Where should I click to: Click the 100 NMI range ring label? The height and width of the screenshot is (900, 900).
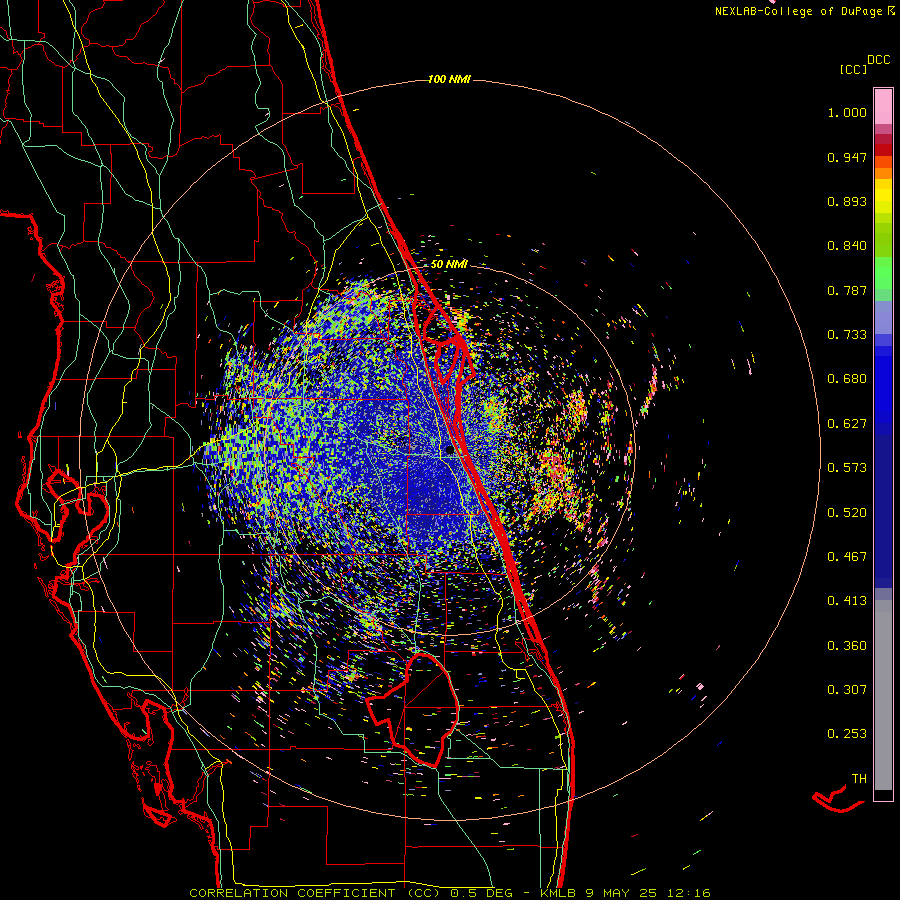coord(449,79)
